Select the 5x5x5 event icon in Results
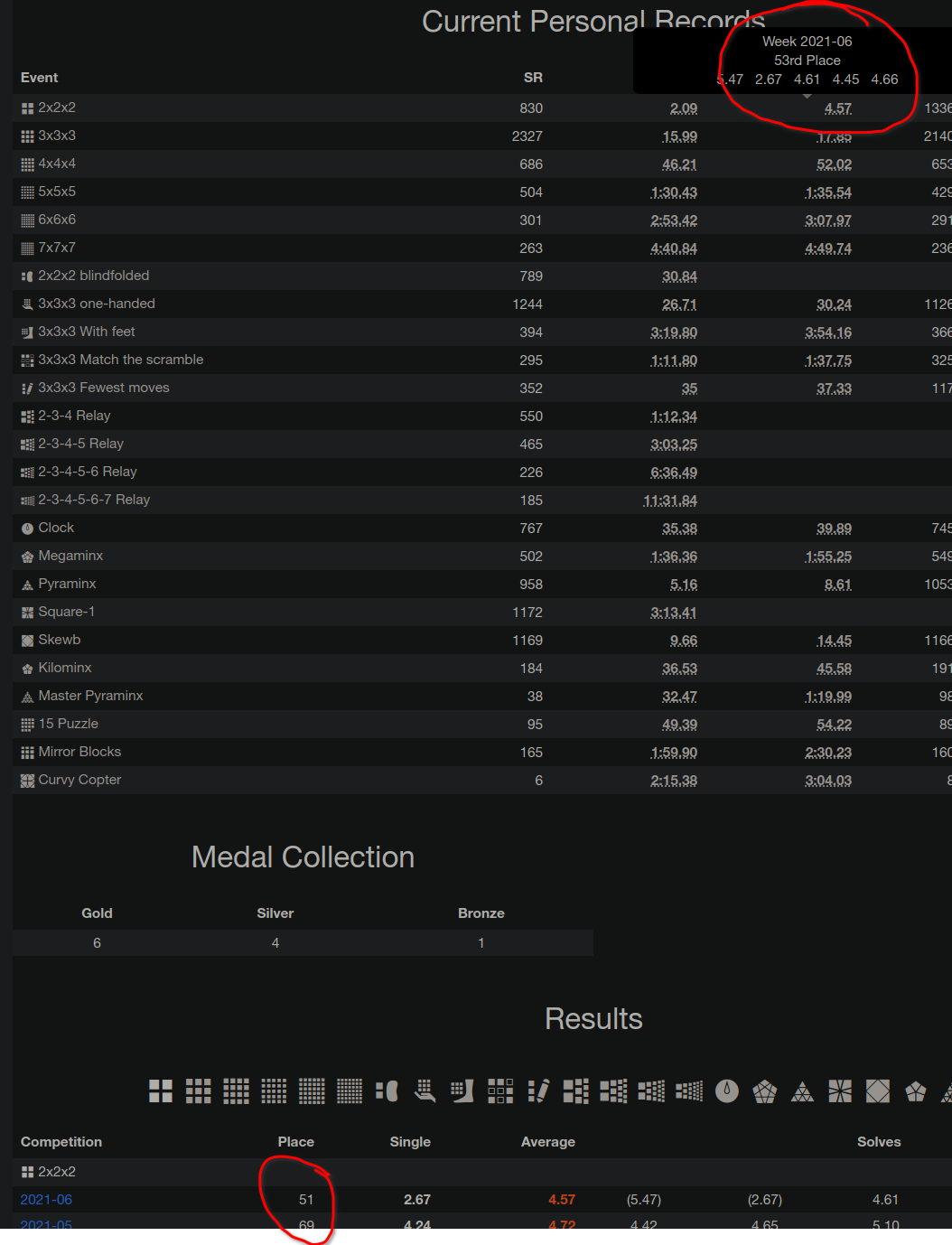Viewport: 952px width, 1245px height. [x=275, y=1091]
